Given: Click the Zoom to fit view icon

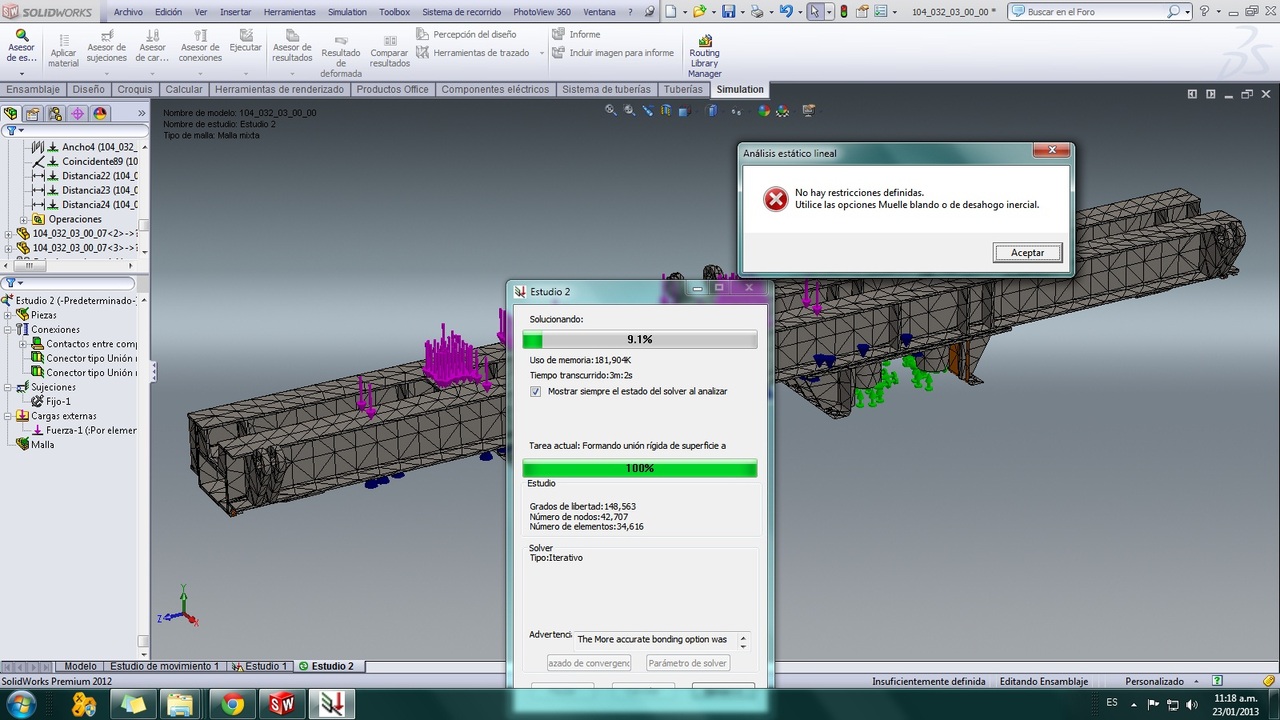Looking at the screenshot, I should pyautogui.click(x=611, y=111).
